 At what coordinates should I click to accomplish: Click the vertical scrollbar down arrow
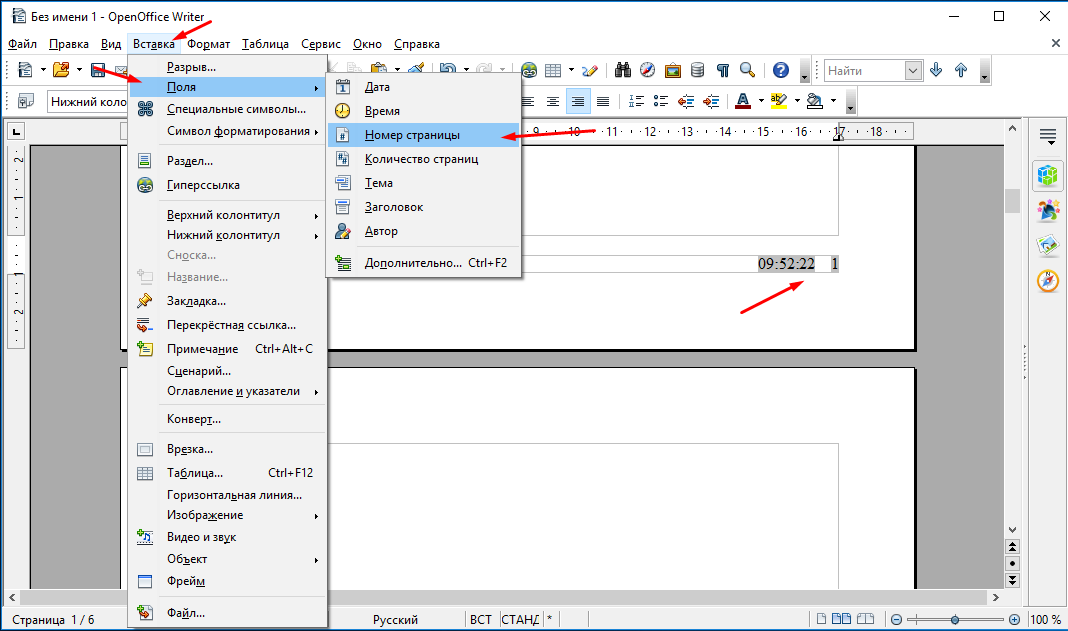pos(1012,529)
